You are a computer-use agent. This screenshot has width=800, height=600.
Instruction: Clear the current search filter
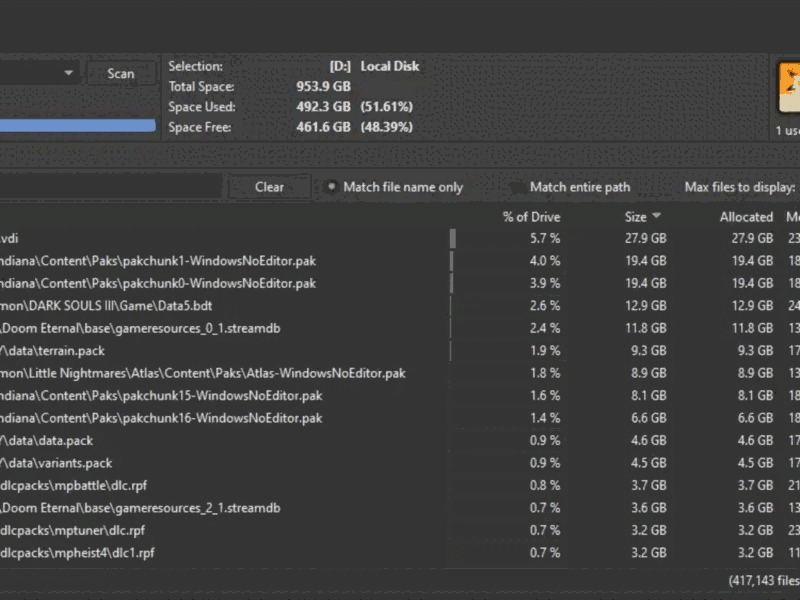(x=267, y=187)
